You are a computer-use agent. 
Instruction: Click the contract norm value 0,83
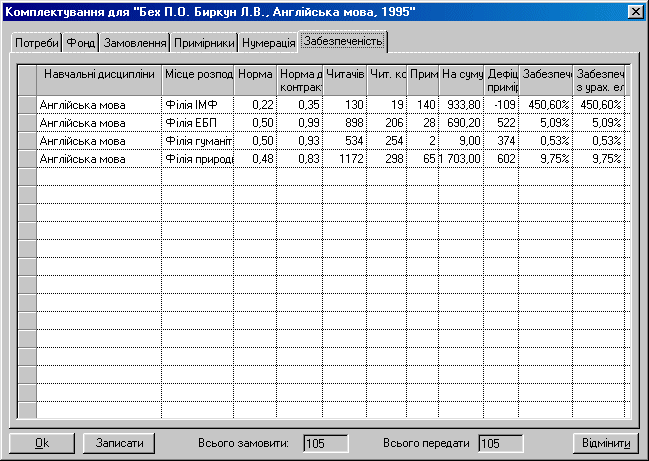point(300,159)
